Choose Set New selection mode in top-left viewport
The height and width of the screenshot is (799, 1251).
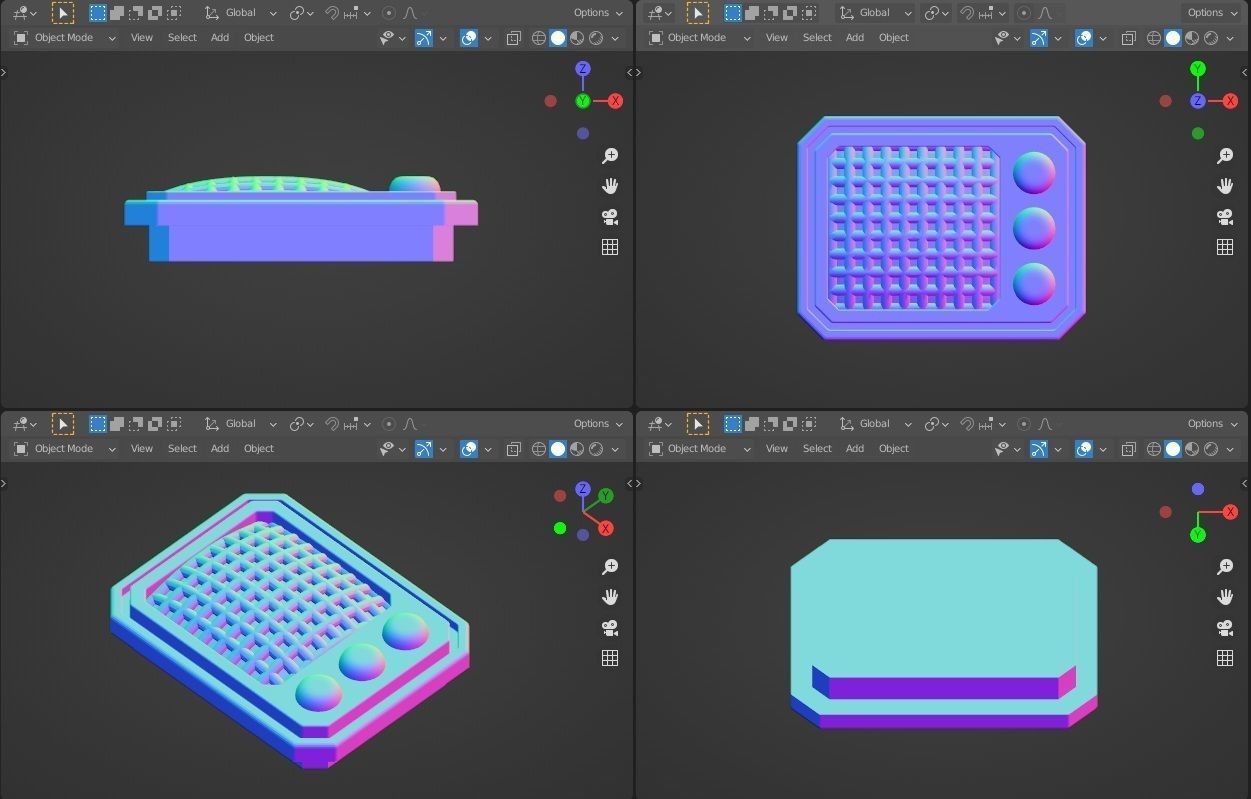pyautogui.click(x=97, y=13)
